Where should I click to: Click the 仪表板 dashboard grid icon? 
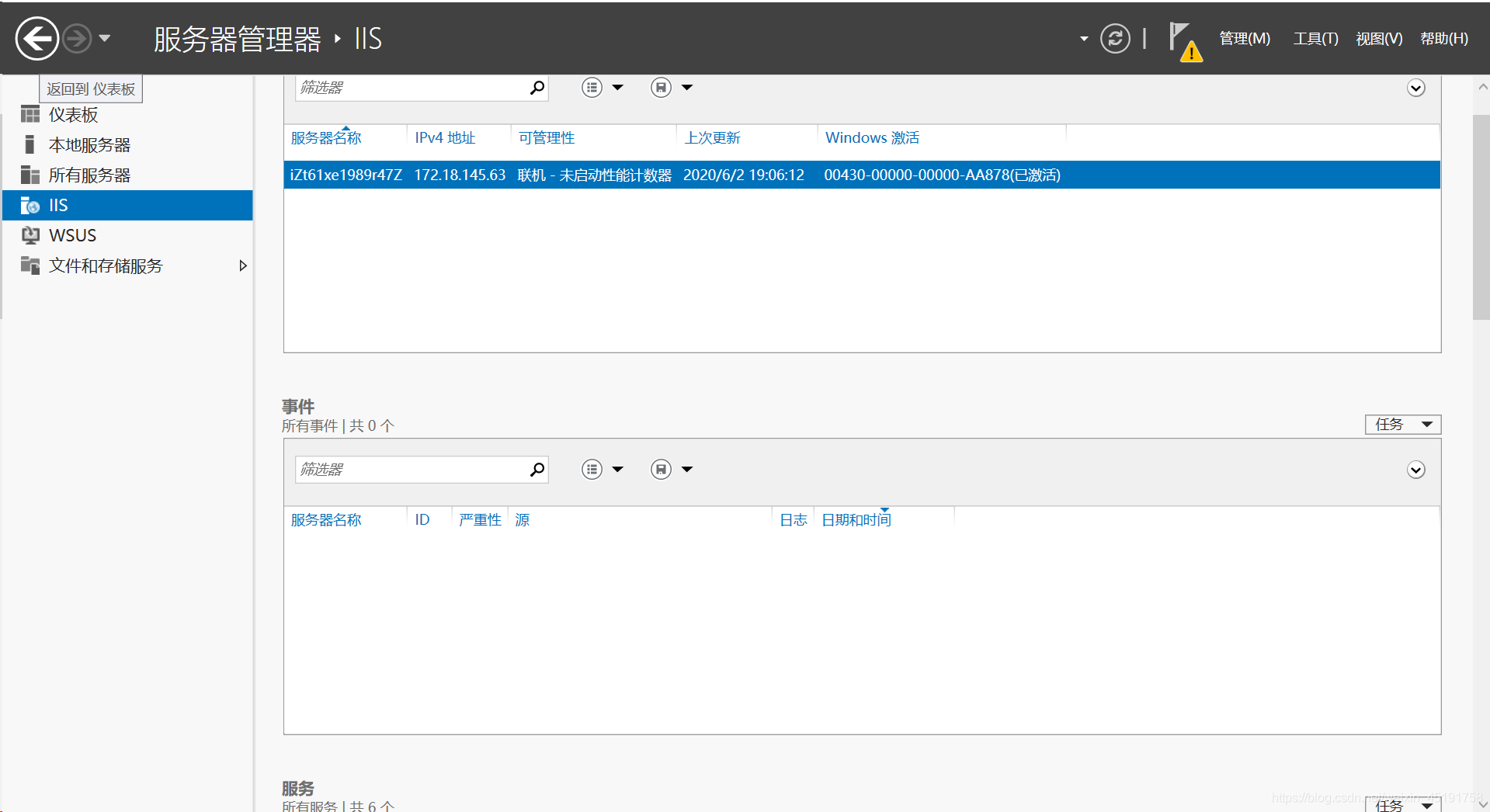[30, 115]
